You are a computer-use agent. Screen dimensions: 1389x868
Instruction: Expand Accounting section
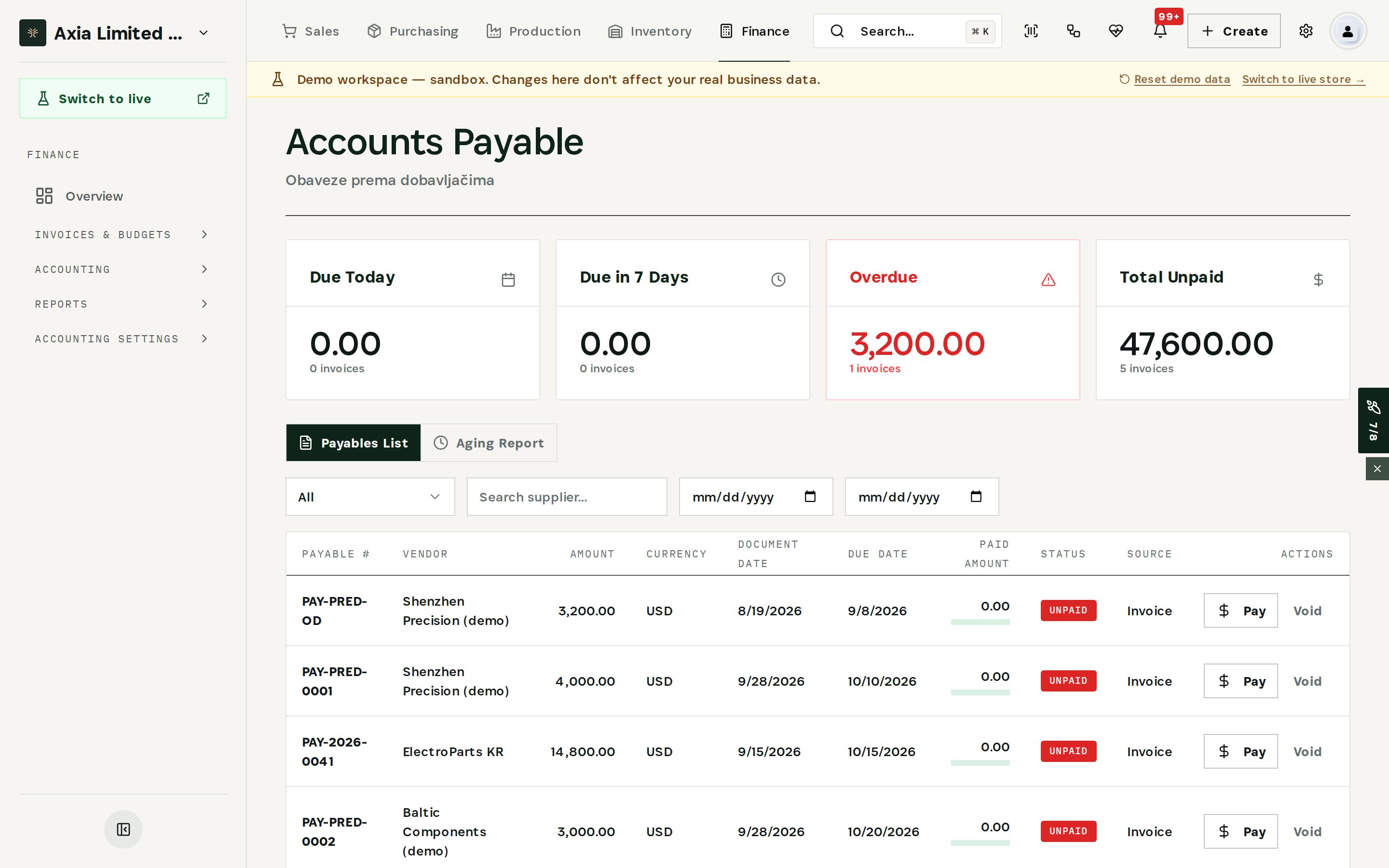coord(123,269)
